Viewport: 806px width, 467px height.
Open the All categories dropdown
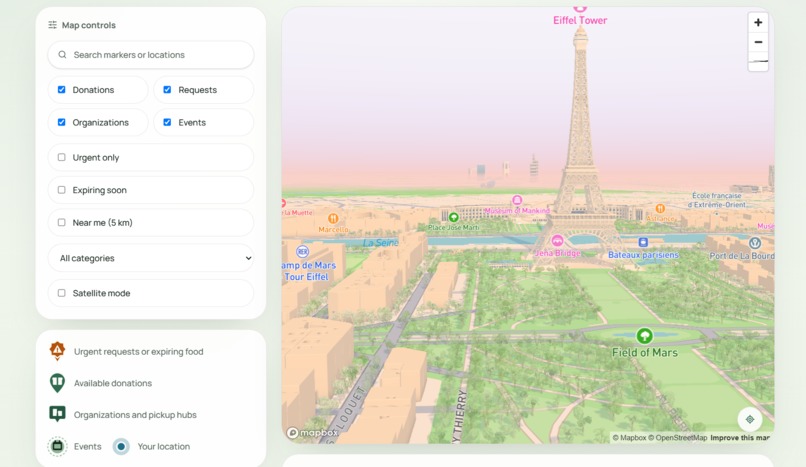point(151,258)
